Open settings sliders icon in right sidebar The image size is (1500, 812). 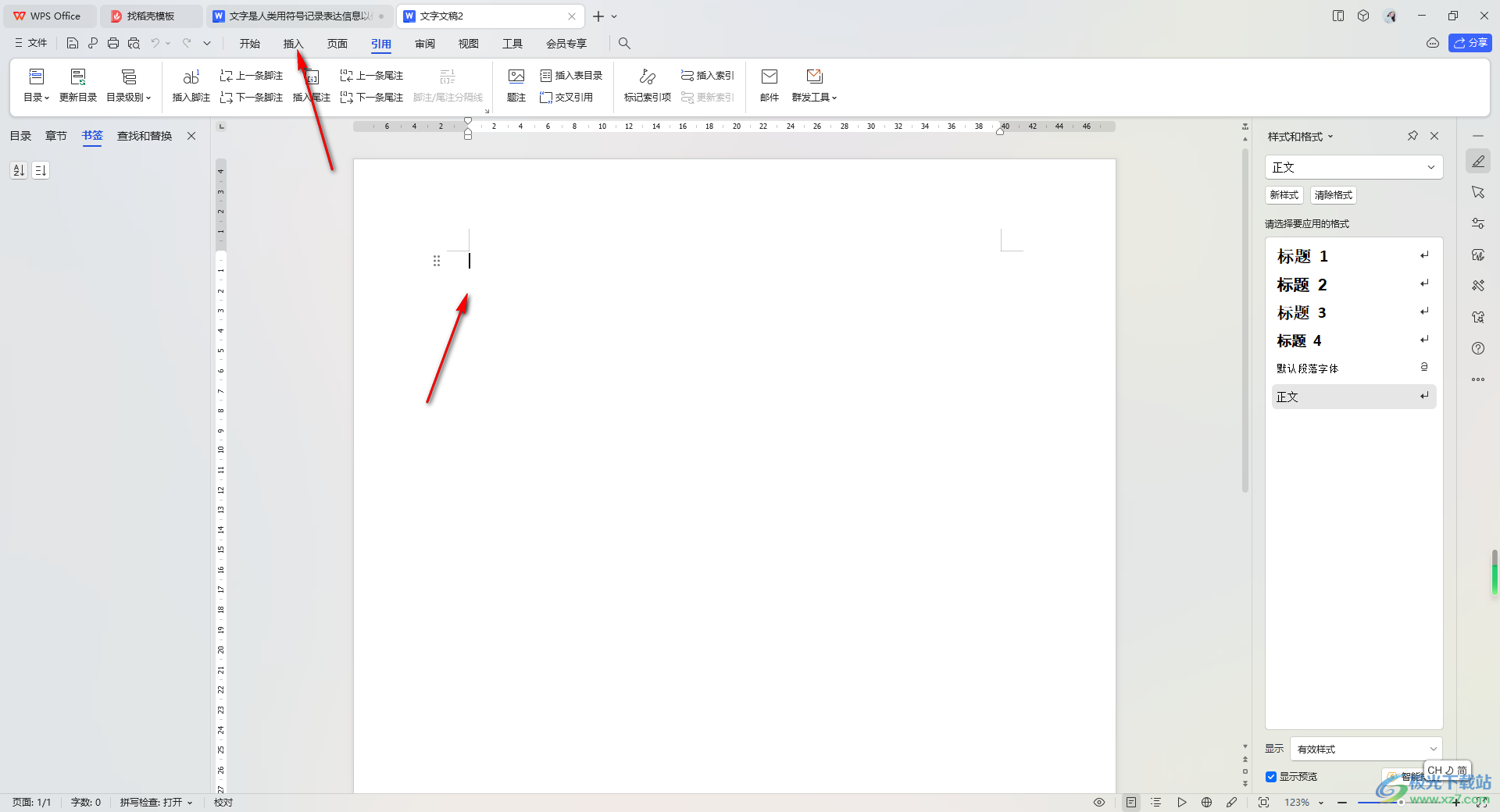1478,223
